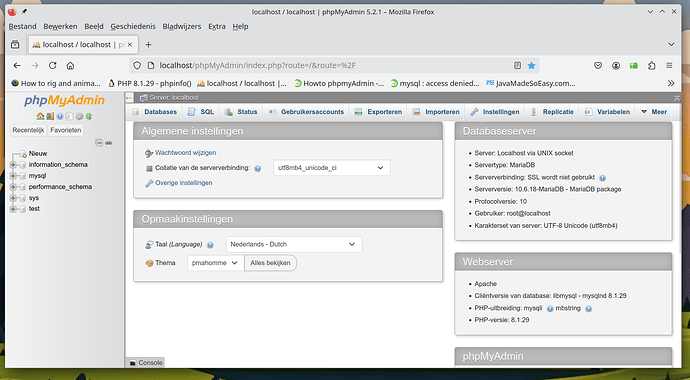The image size is (690, 380).
Task: Reload navigation panel with green arrow icon
Action: pos(88,117)
